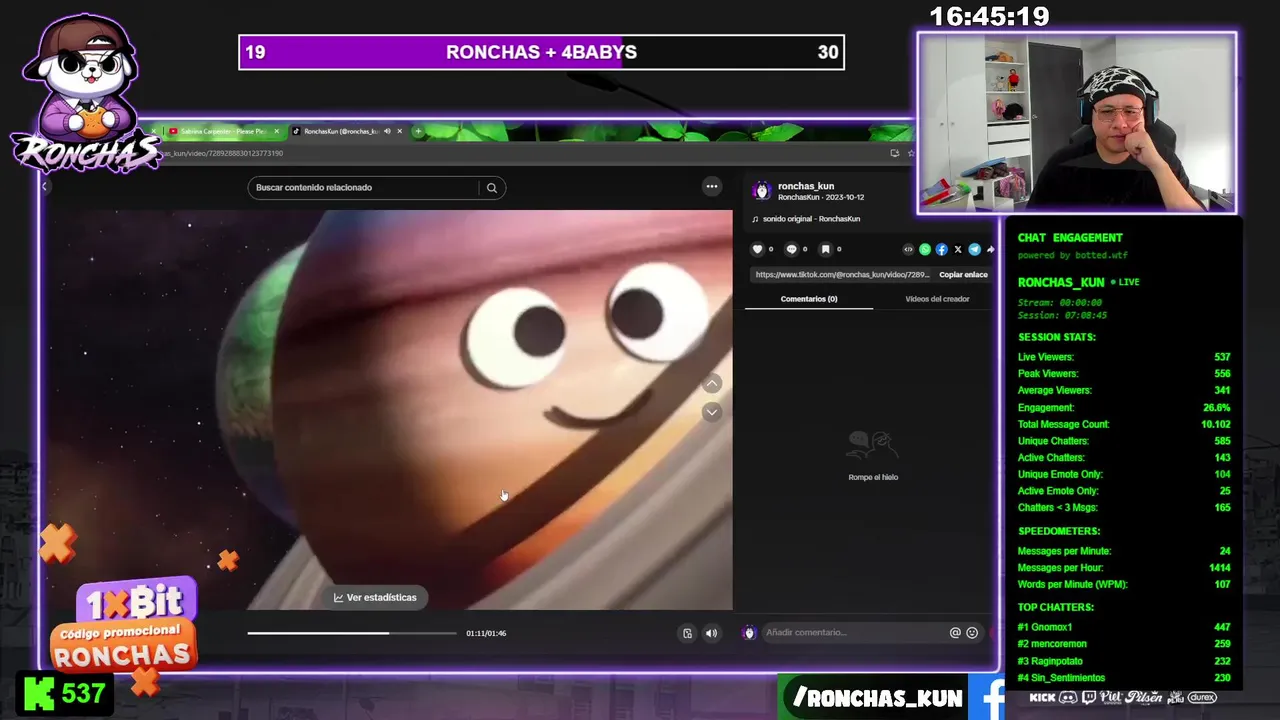The width and height of the screenshot is (1280, 720).
Task: Switch to the Comentarios (0) tab
Action: click(x=809, y=299)
